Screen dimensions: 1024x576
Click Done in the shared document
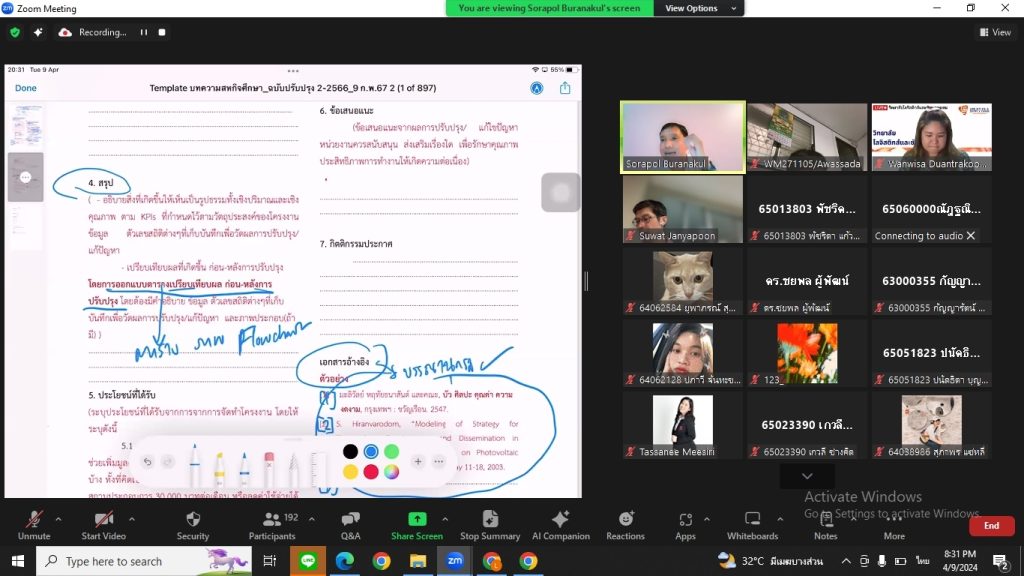tap(25, 88)
